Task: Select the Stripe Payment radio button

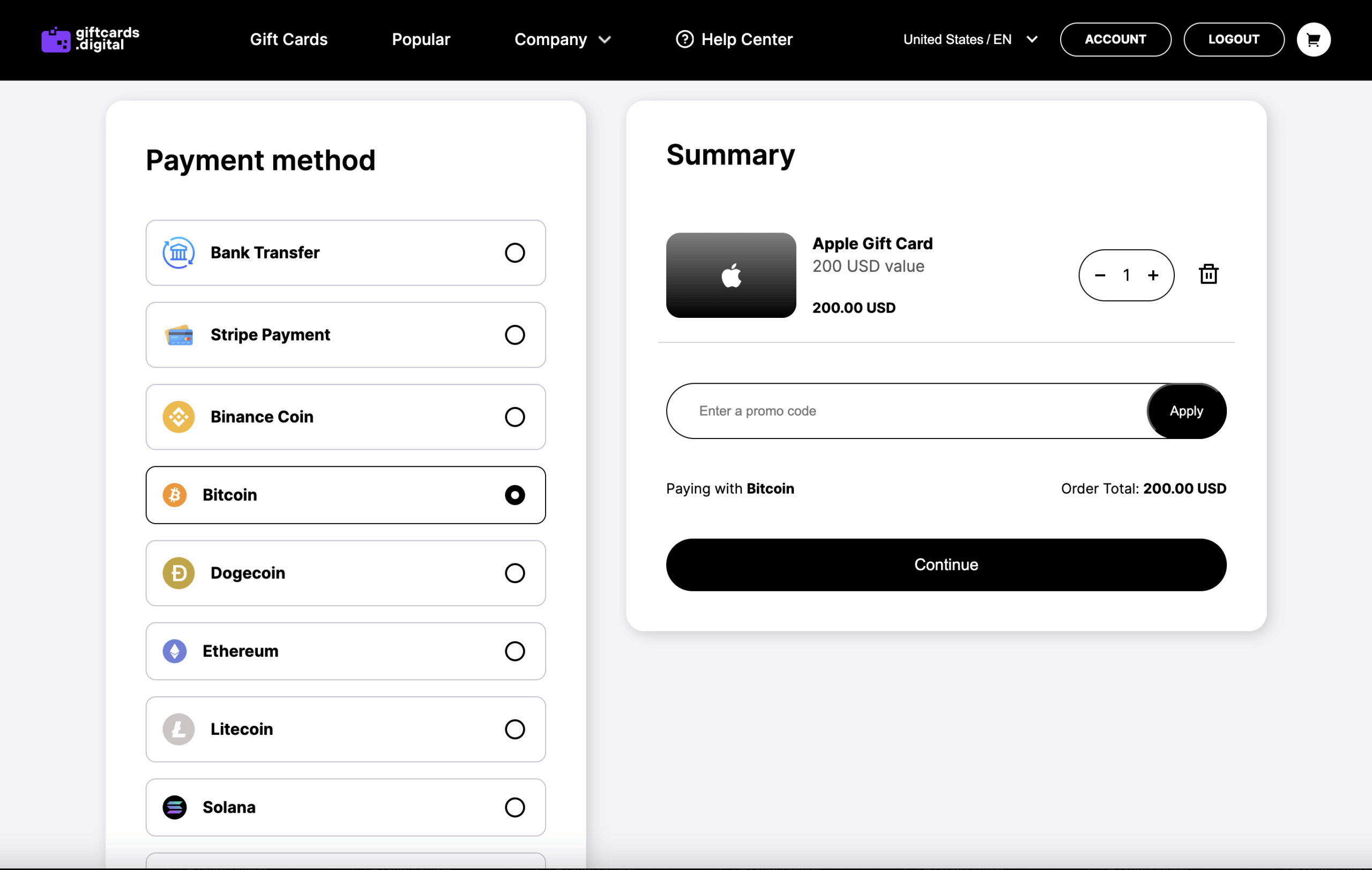Action: [514, 334]
